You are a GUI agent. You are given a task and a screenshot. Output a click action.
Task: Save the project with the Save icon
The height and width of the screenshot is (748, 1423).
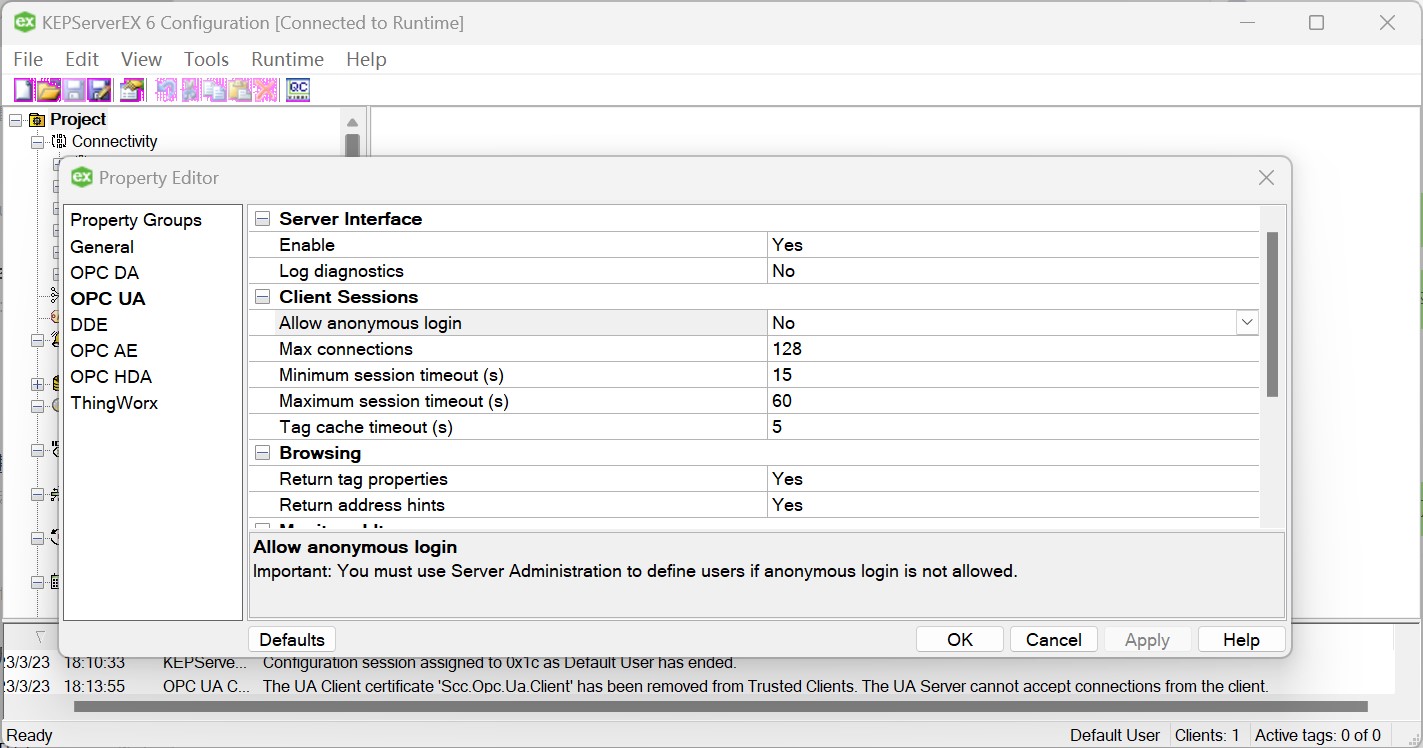point(74,89)
